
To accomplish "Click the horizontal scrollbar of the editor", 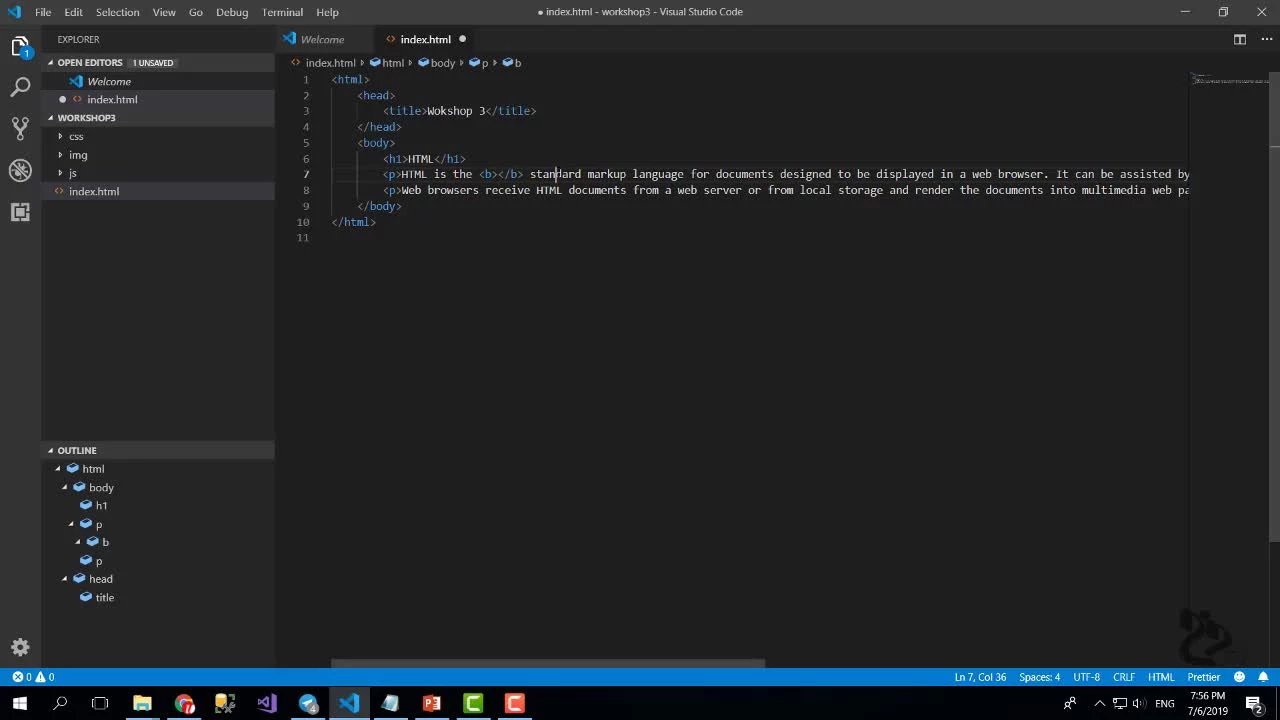I will pos(548,663).
